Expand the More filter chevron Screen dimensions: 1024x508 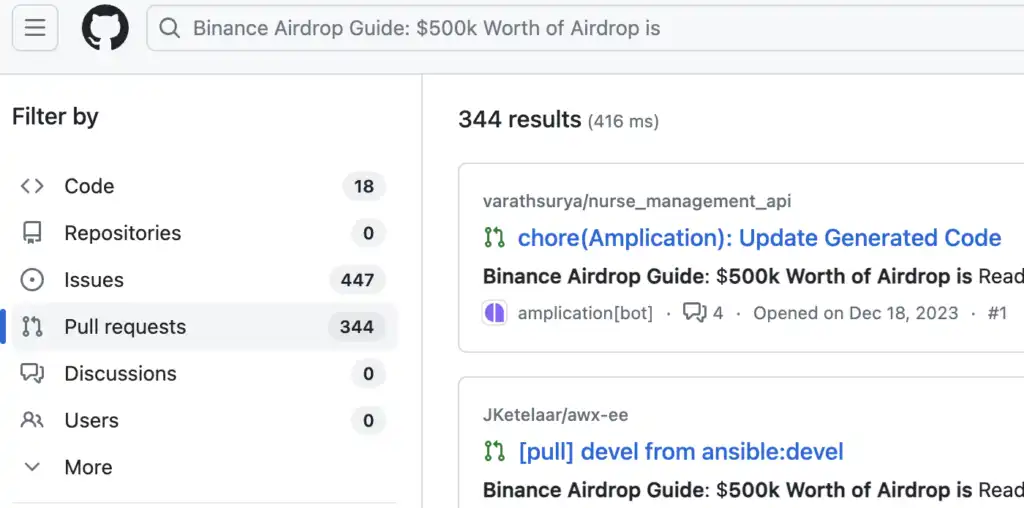(x=32, y=467)
